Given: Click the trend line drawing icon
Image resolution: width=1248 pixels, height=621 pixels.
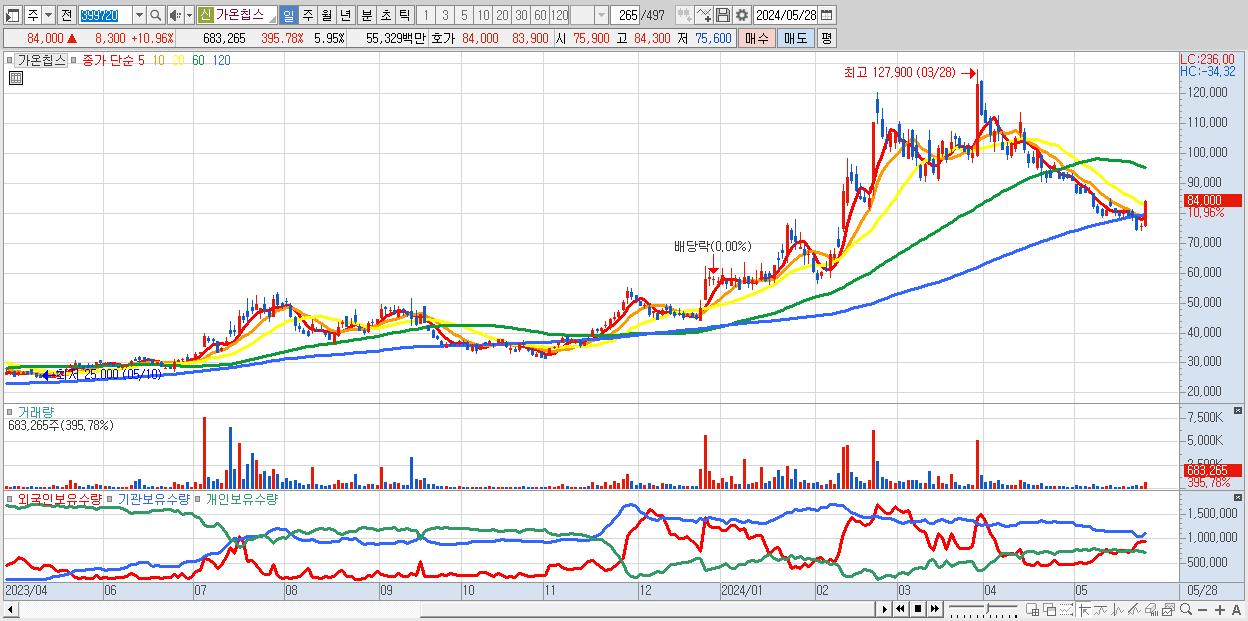Looking at the screenshot, I should pos(1100,609).
